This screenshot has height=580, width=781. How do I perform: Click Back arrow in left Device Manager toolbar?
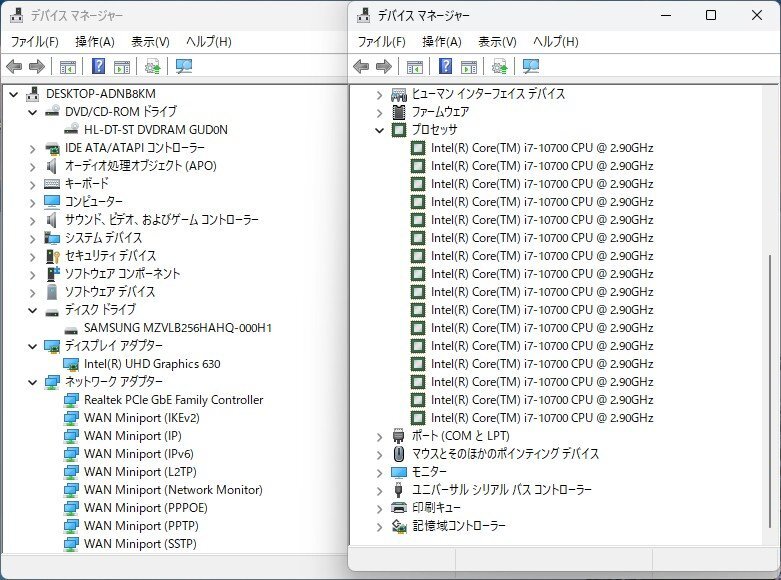click(x=14, y=66)
